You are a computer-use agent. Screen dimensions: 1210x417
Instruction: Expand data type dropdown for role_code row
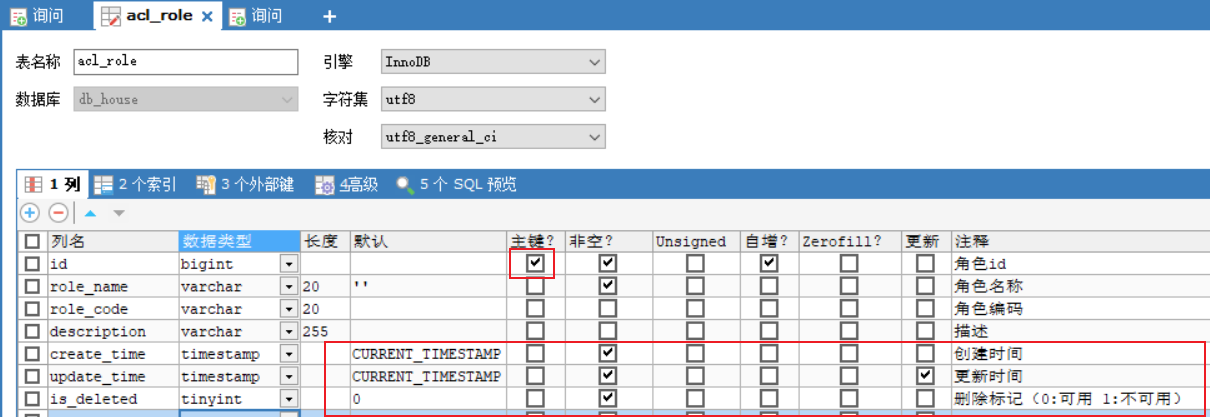[x=289, y=309]
